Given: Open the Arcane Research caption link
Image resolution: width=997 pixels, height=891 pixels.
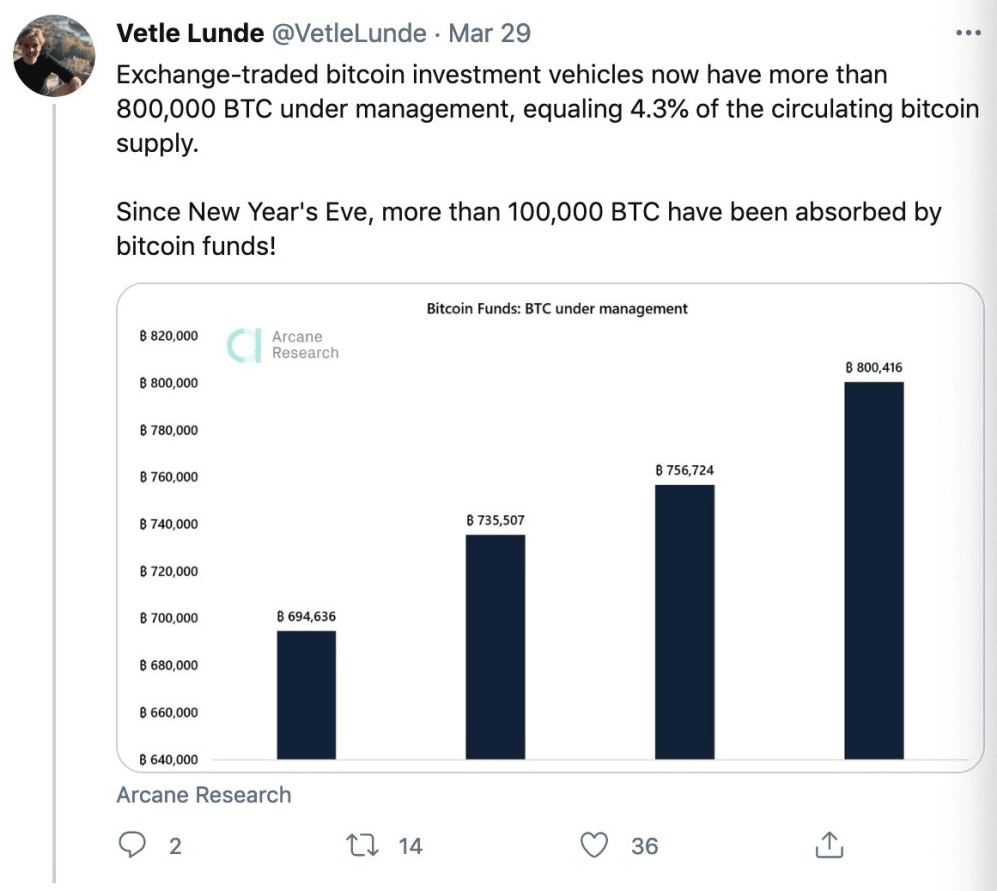Looking at the screenshot, I should point(203,795).
